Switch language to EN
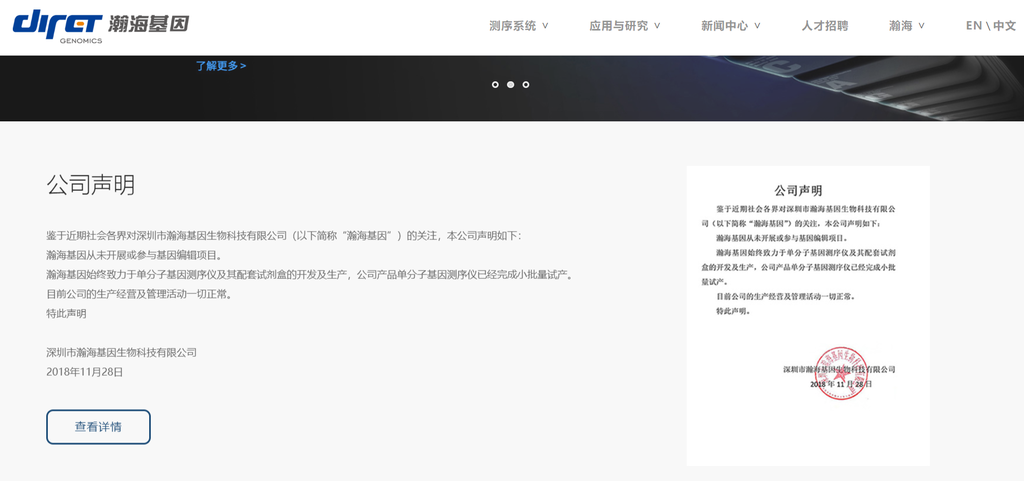 click(974, 26)
